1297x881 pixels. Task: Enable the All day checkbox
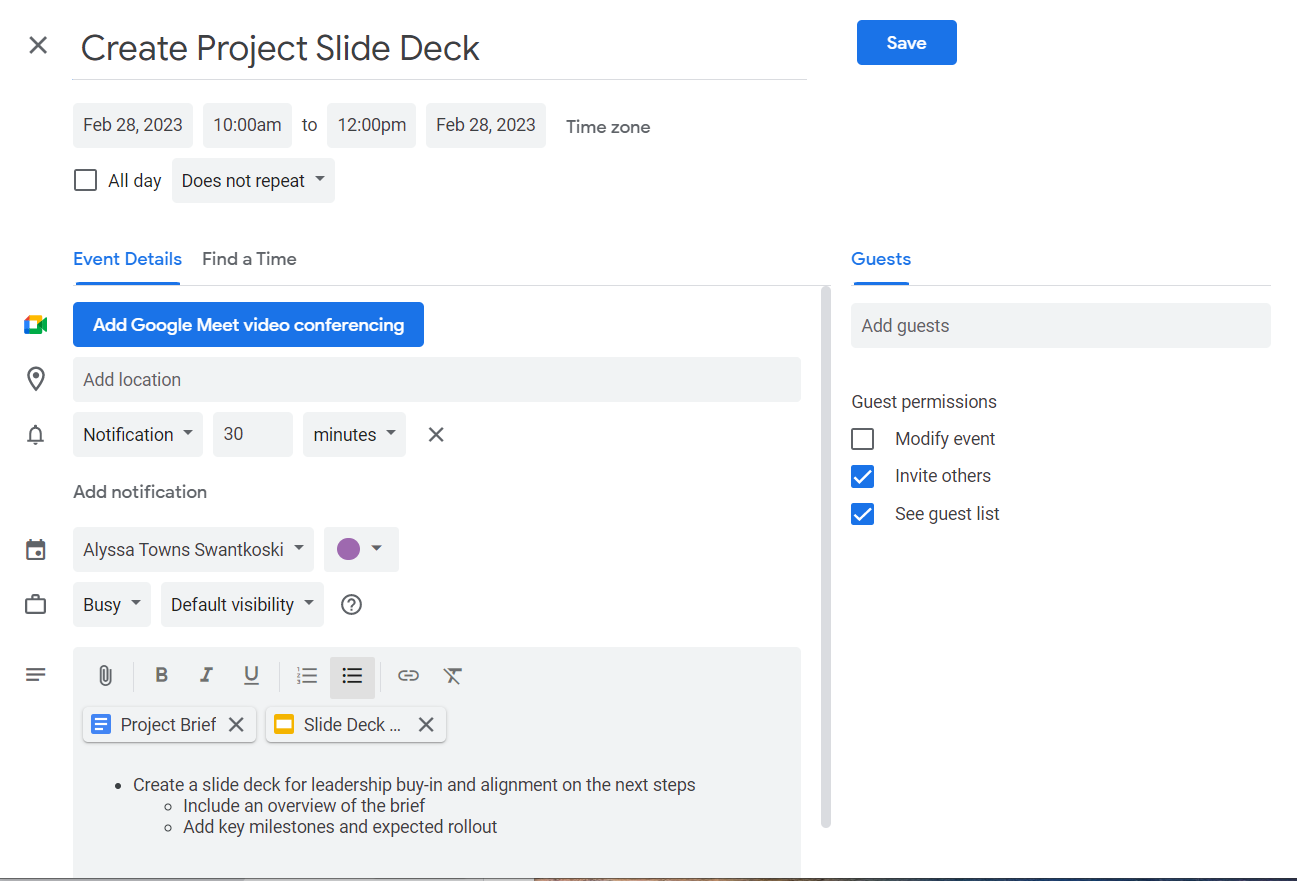click(x=86, y=181)
